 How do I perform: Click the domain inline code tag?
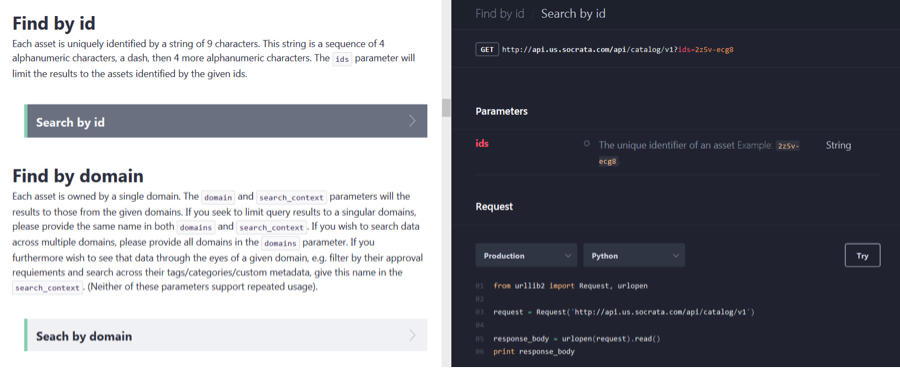coord(218,197)
